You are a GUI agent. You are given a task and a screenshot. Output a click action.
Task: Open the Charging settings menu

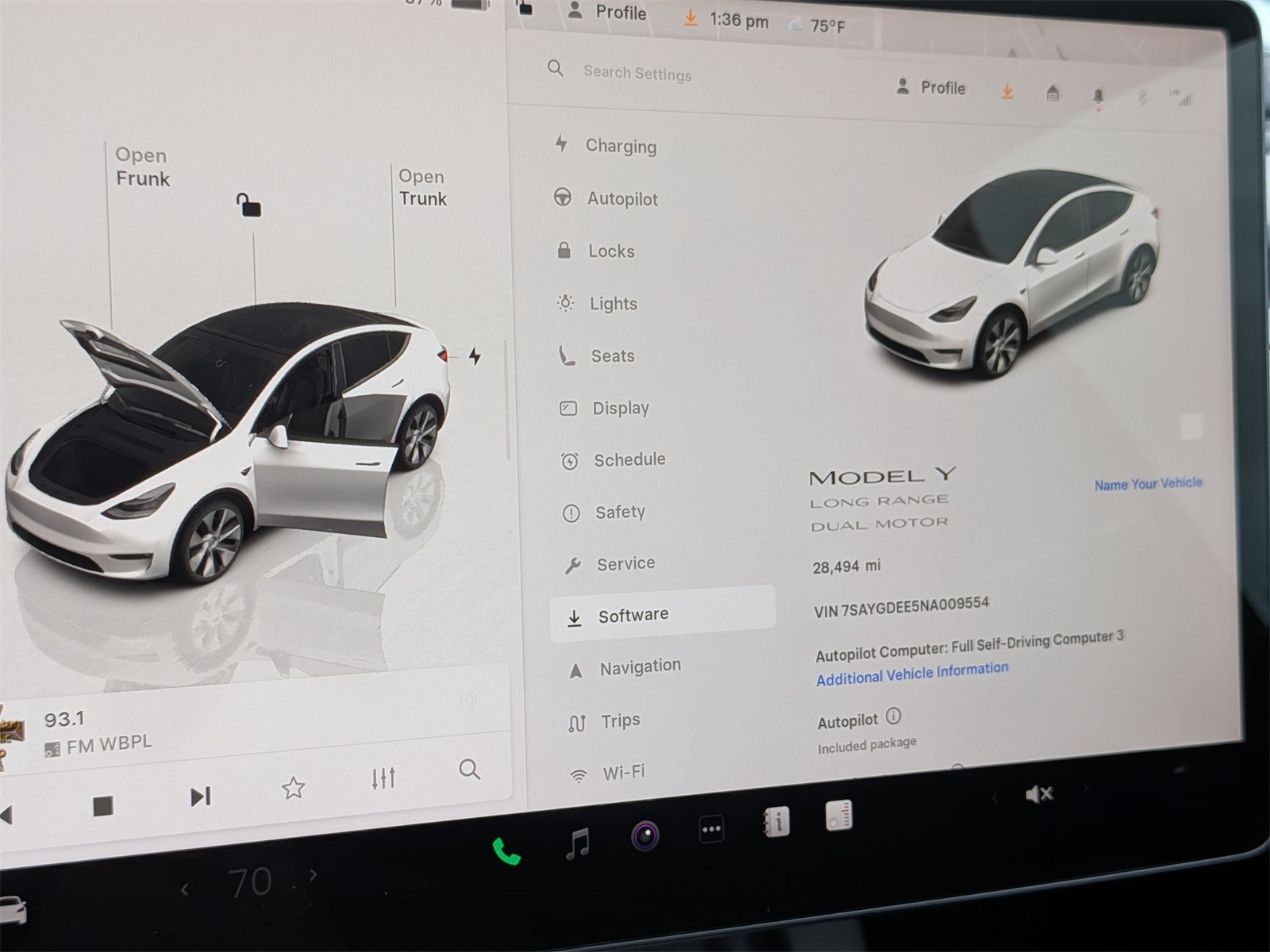click(621, 146)
